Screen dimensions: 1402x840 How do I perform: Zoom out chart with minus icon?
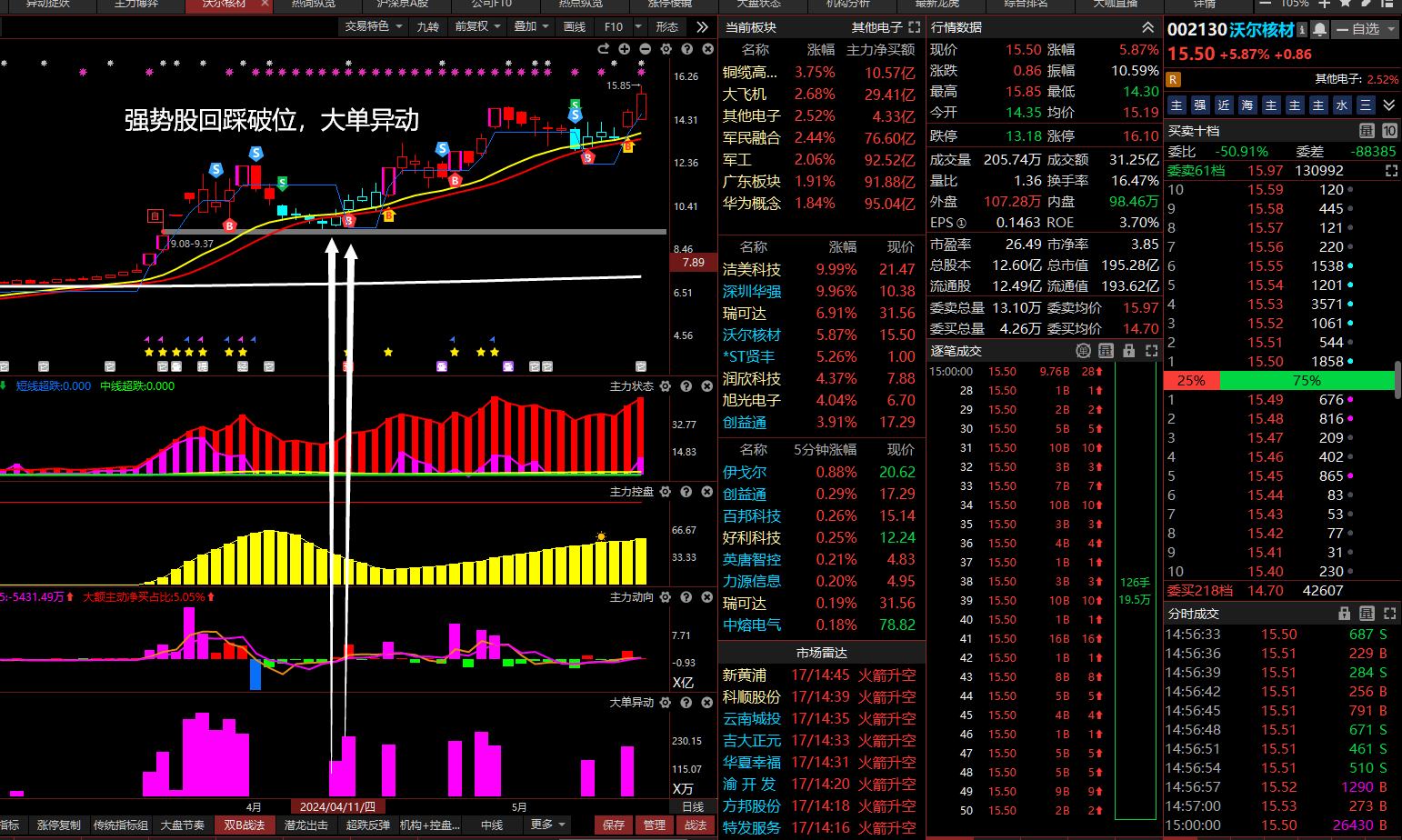pos(645,49)
